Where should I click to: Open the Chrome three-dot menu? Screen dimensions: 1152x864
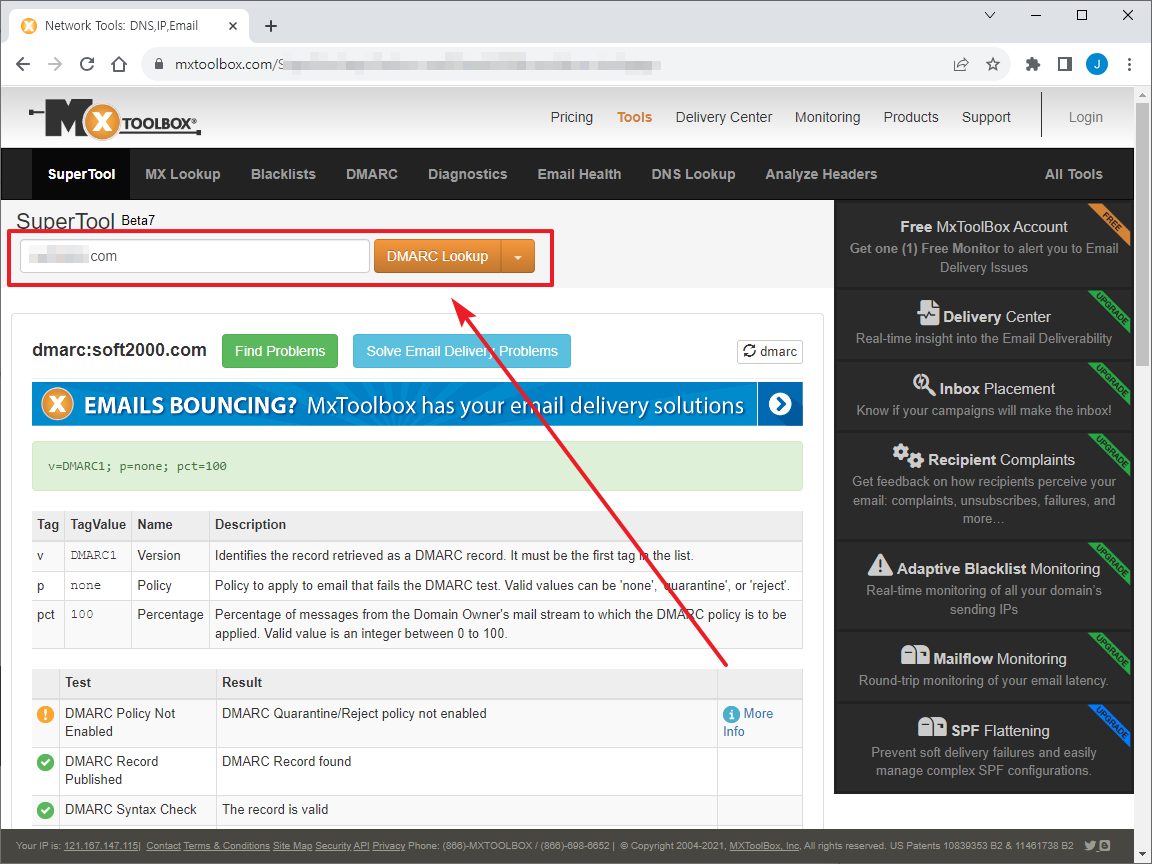click(1129, 65)
